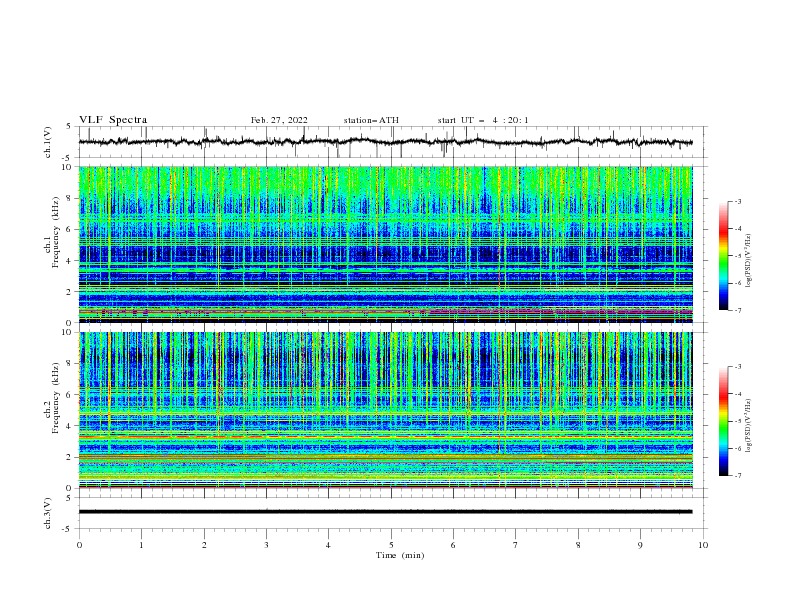Click the ch.1 spectrogram panel
This screenshot has width=792, height=612.
coord(386,244)
